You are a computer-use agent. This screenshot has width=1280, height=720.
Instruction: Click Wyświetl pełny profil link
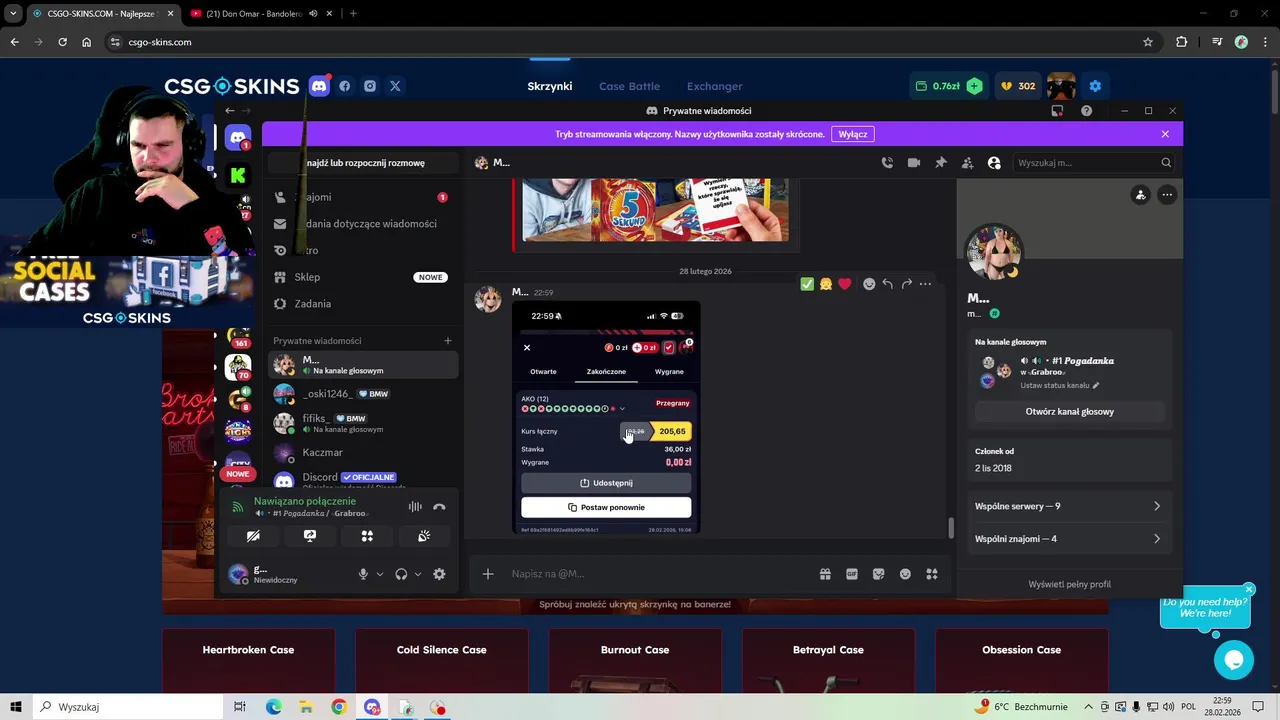click(x=1069, y=584)
